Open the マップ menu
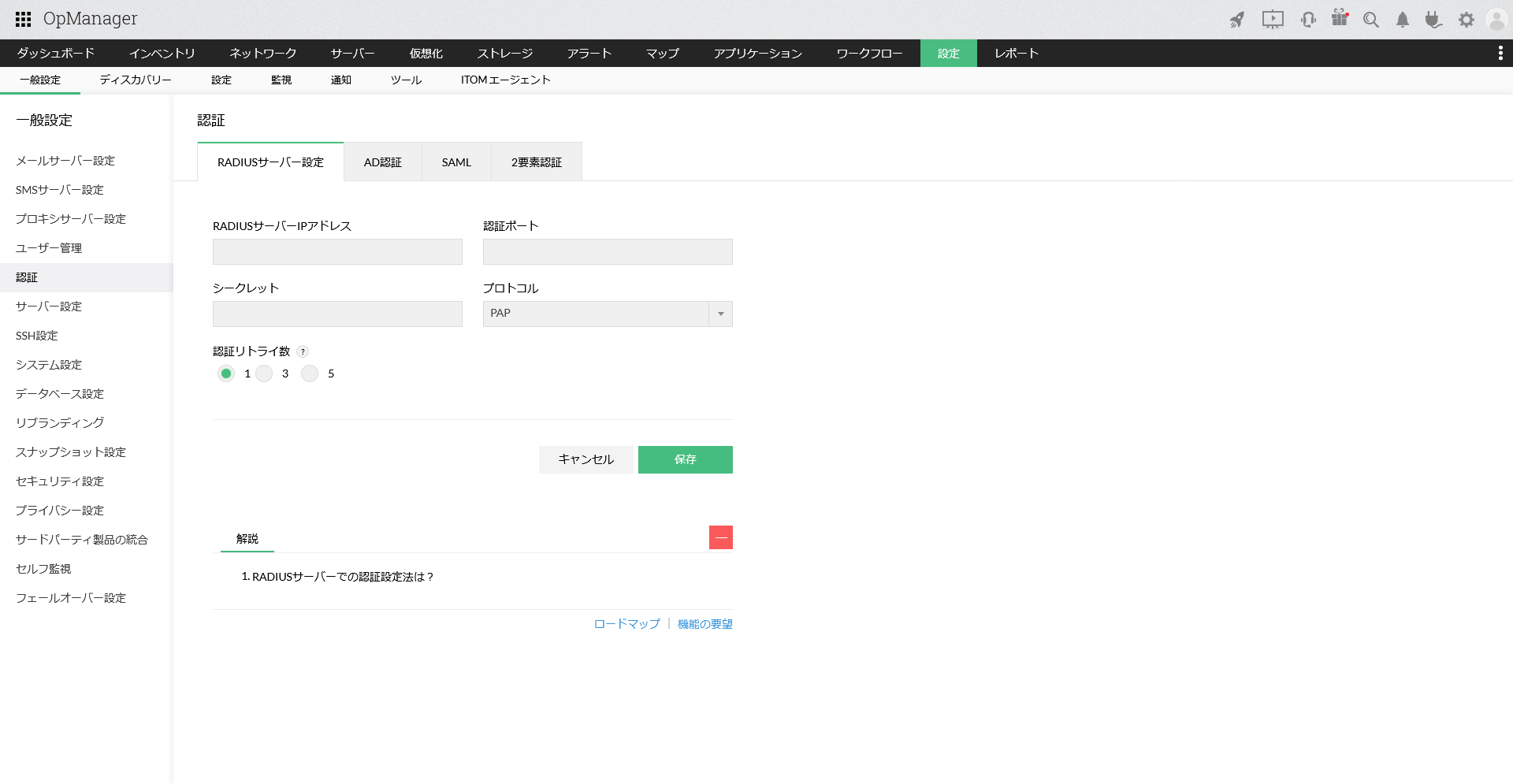The height and width of the screenshot is (784, 1513). click(663, 53)
